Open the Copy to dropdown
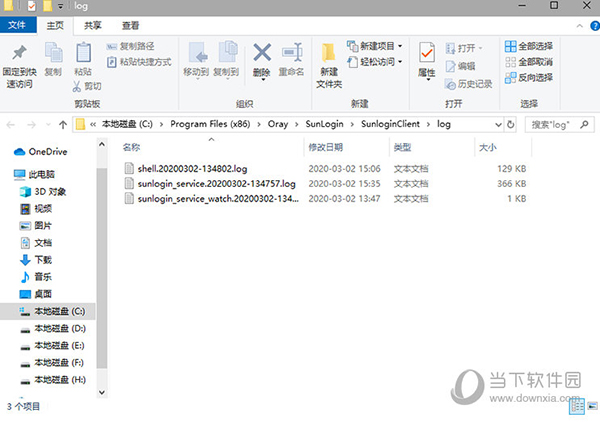This screenshot has width=600, height=422. 226,60
